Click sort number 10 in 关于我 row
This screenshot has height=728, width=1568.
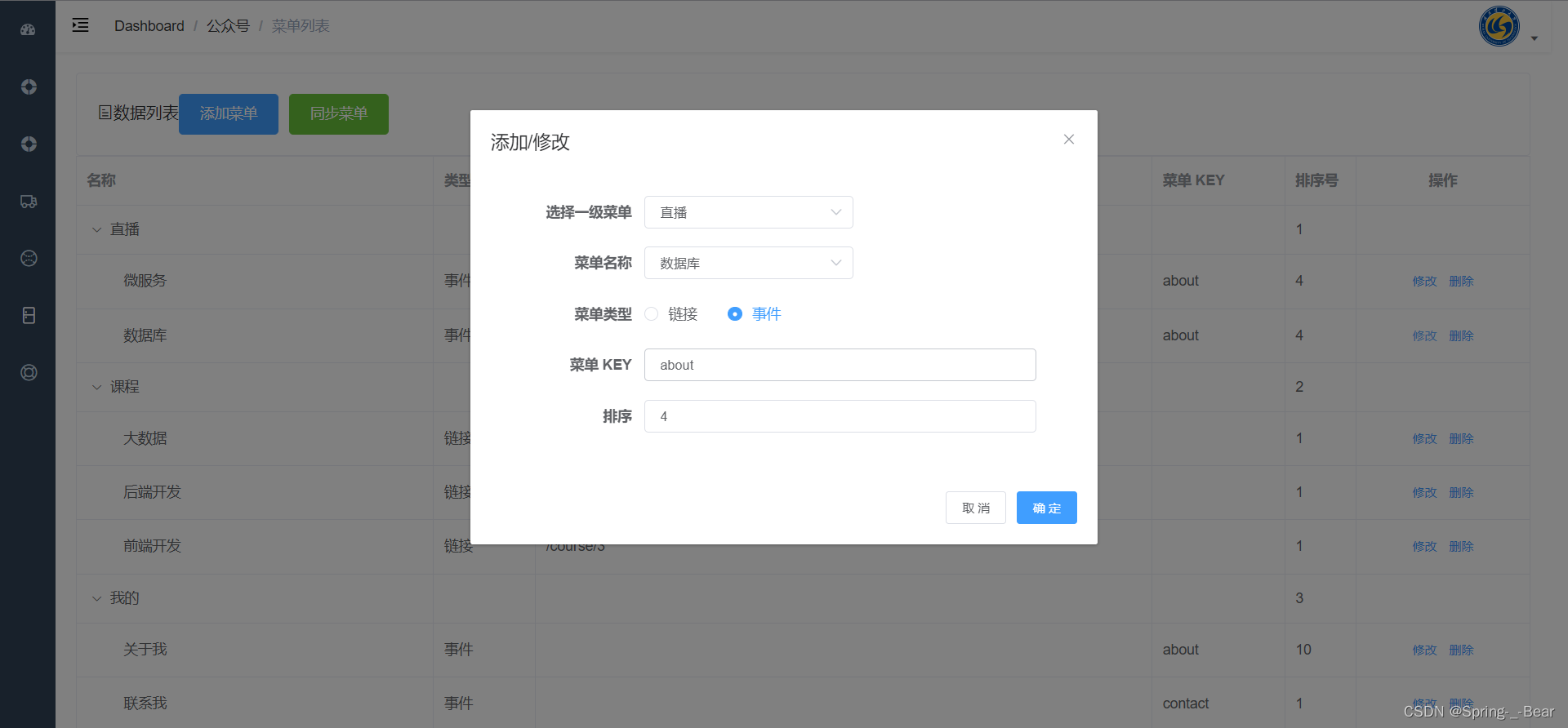pyautogui.click(x=1303, y=650)
